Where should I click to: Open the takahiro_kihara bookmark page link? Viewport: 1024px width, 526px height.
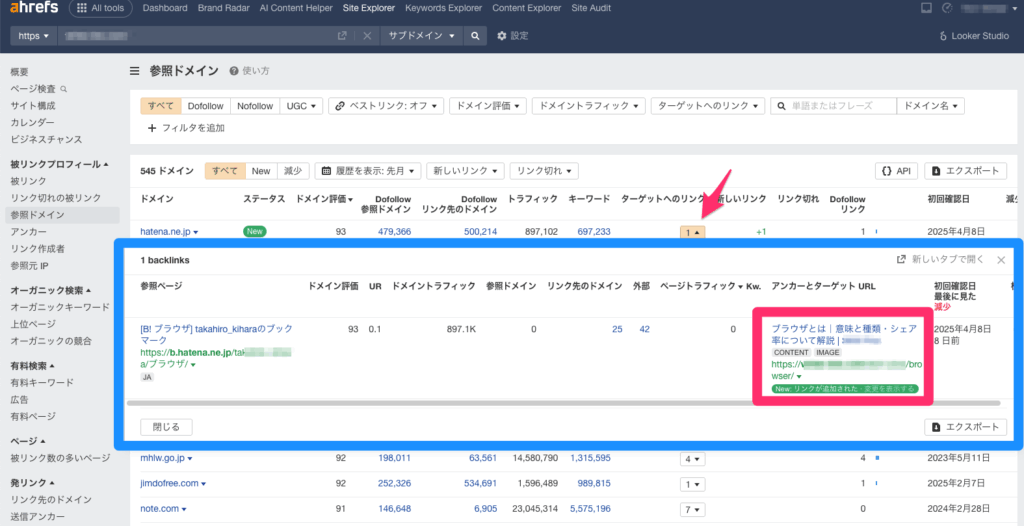(x=216, y=335)
